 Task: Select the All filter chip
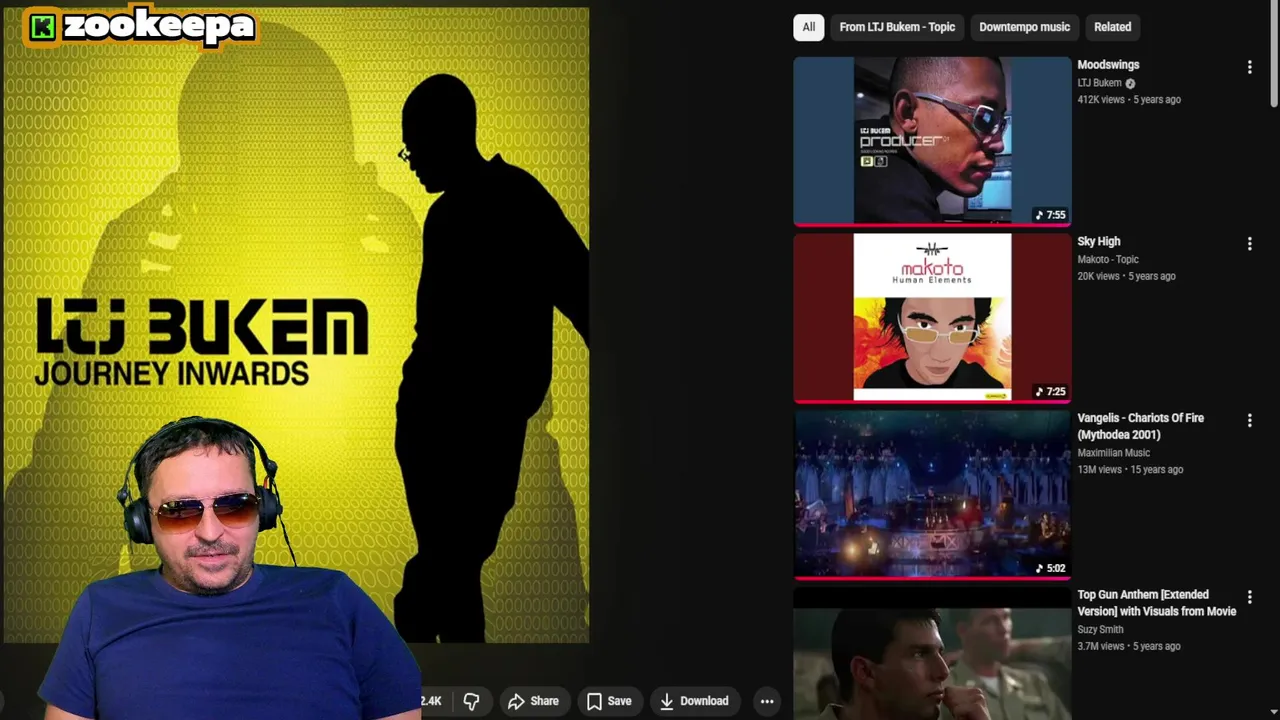(x=808, y=27)
